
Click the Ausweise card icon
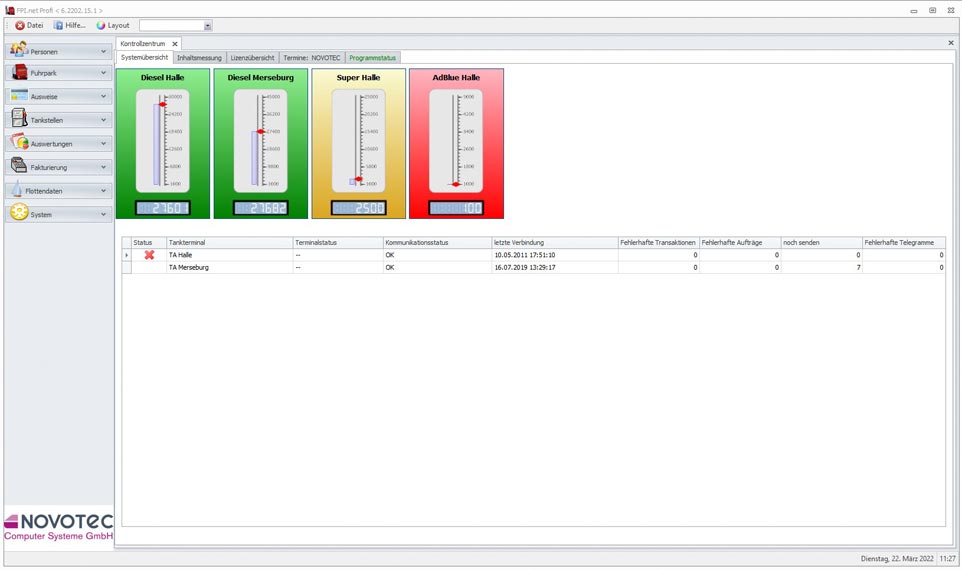19,96
